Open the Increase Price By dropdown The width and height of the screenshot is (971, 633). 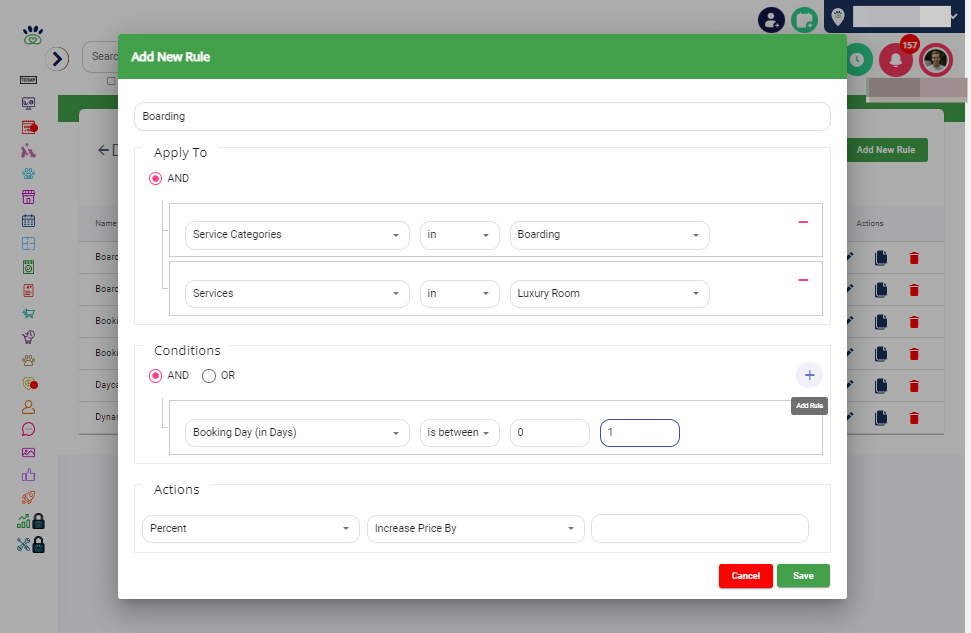[476, 529]
